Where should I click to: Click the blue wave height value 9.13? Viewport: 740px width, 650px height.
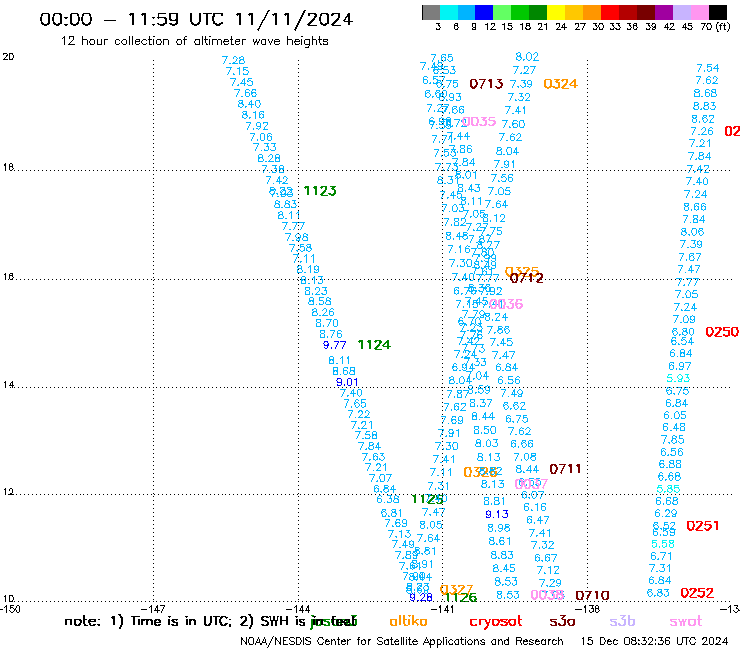(496, 514)
